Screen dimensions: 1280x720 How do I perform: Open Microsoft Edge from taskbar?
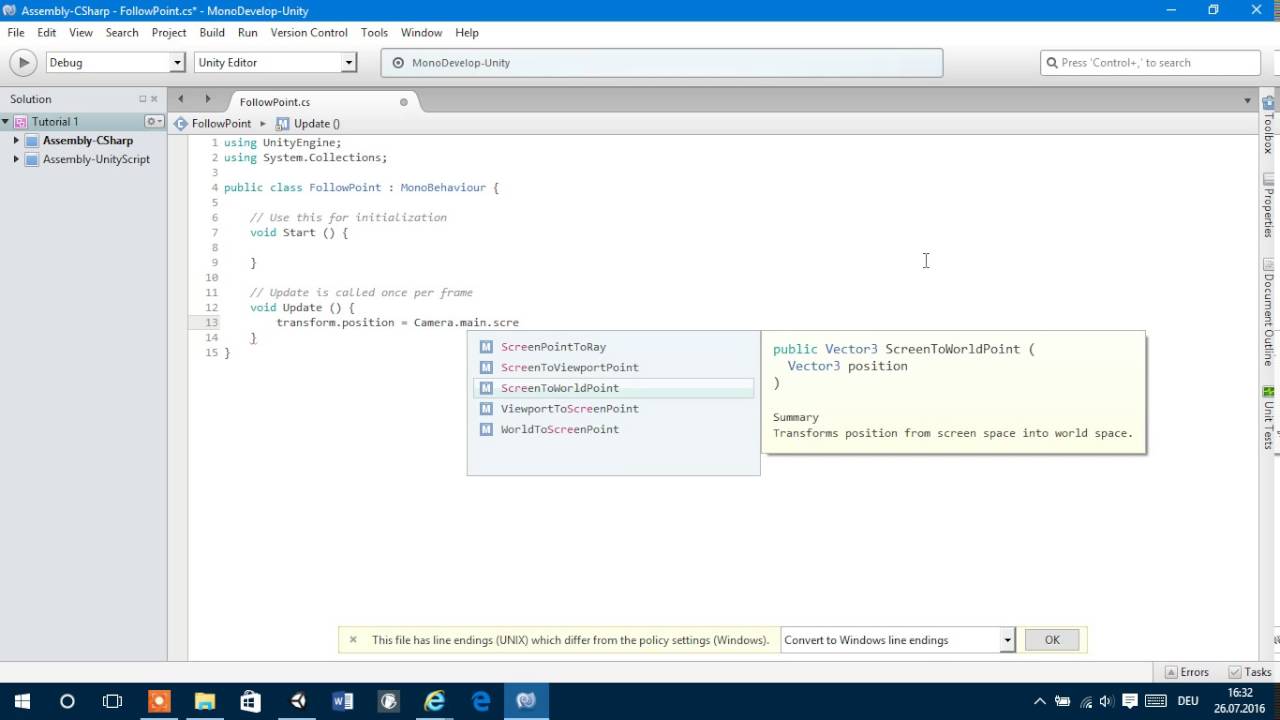(481, 701)
